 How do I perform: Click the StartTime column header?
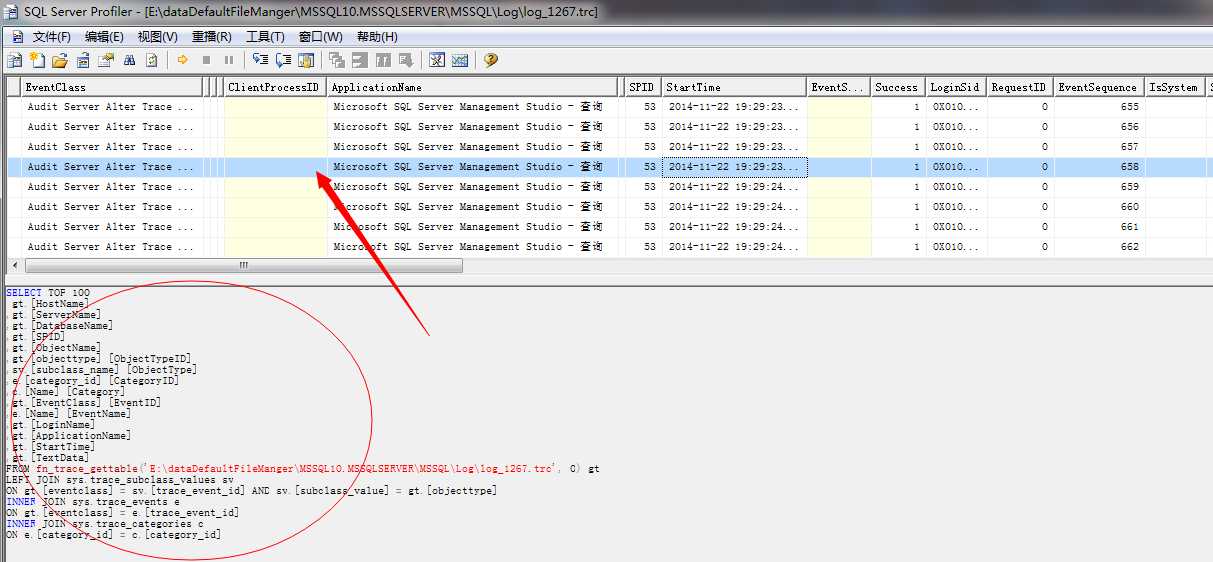pyautogui.click(x=733, y=87)
